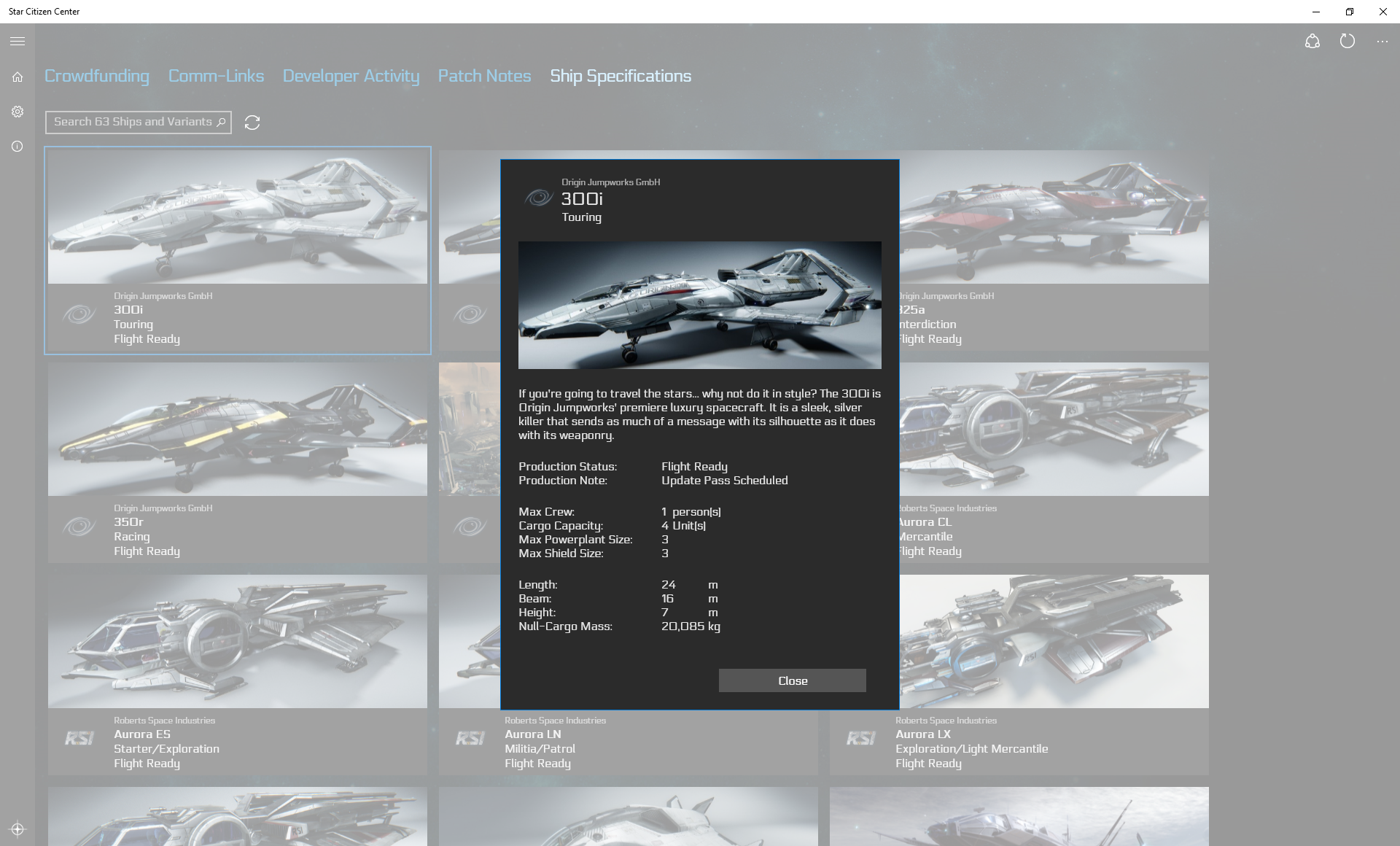Switch to the Crowdfunding tab
The height and width of the screenshot is (846, 1400).
pyautogui.click(x=97, y=76)
